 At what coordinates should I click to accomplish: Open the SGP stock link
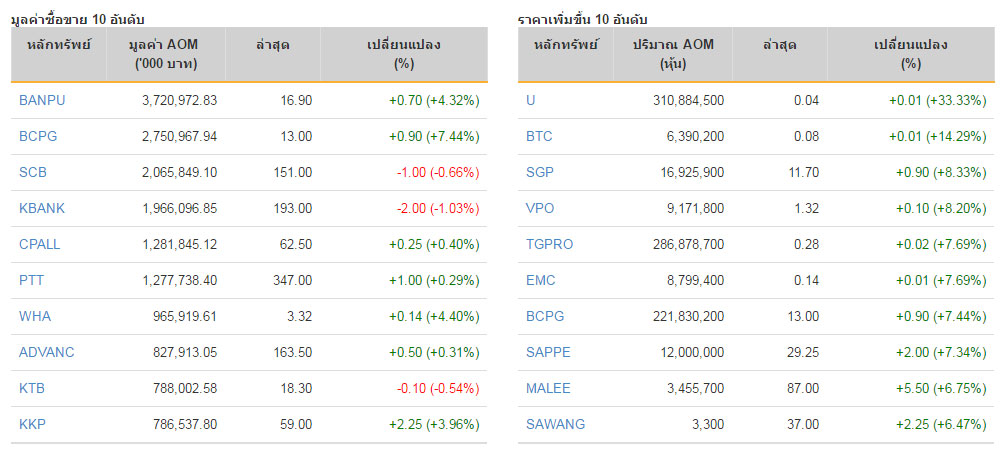(x=540, y=172)
